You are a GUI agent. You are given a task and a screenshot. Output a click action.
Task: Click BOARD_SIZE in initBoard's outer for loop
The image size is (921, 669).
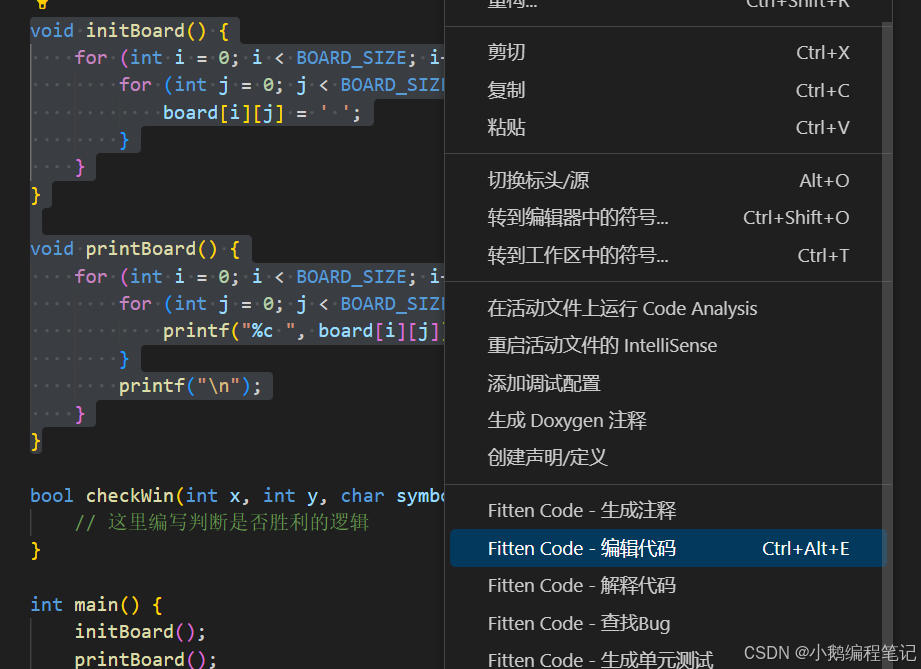tap(351, 58)
